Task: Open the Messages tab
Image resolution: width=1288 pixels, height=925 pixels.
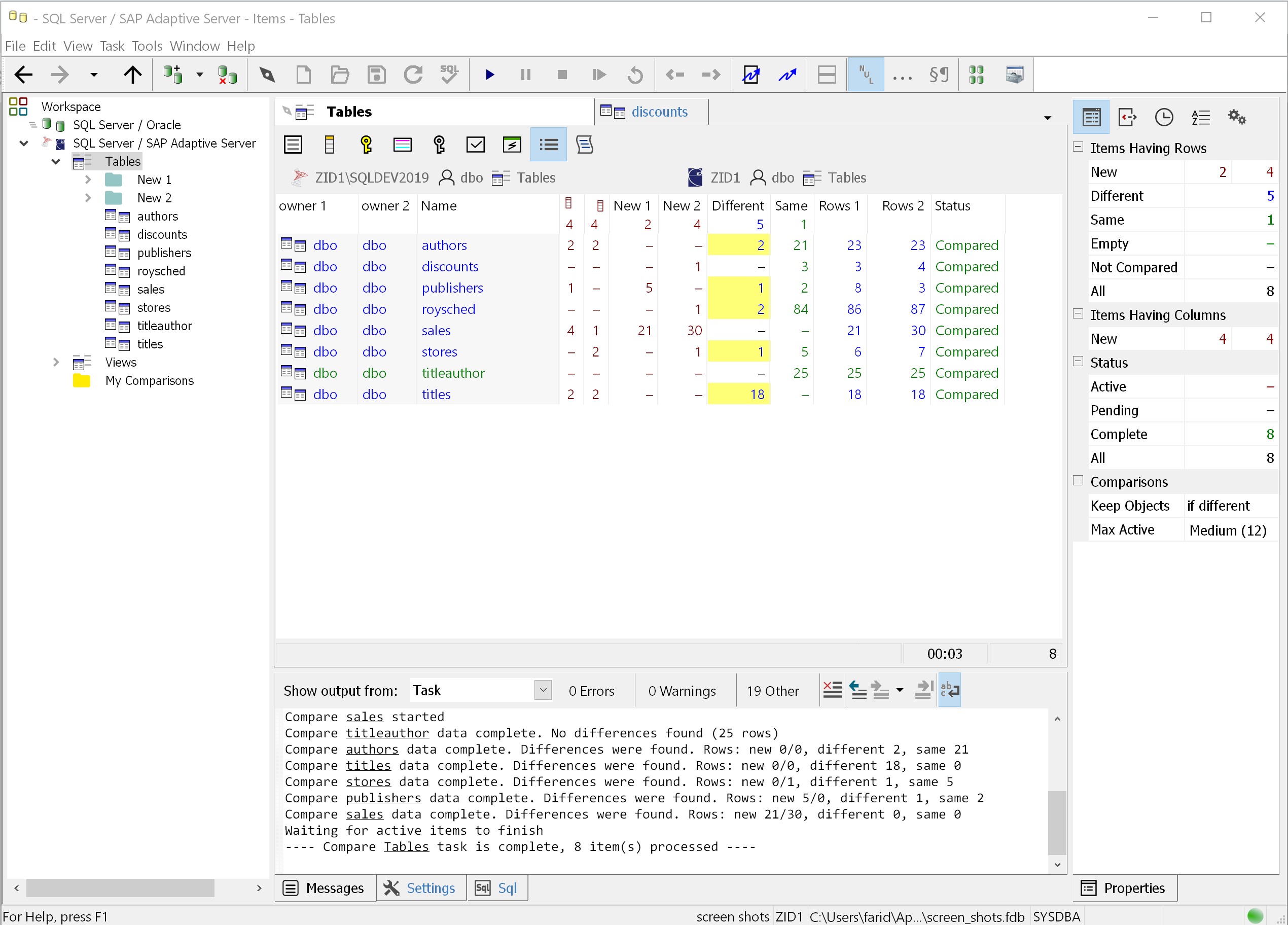Action: [326, 887]
